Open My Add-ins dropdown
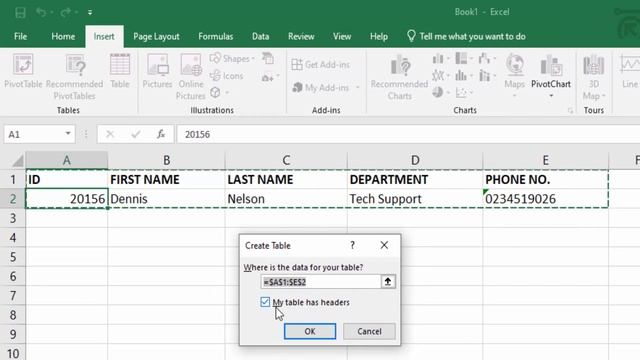This screenshot has height=360, width=640. tap(326, 87)
